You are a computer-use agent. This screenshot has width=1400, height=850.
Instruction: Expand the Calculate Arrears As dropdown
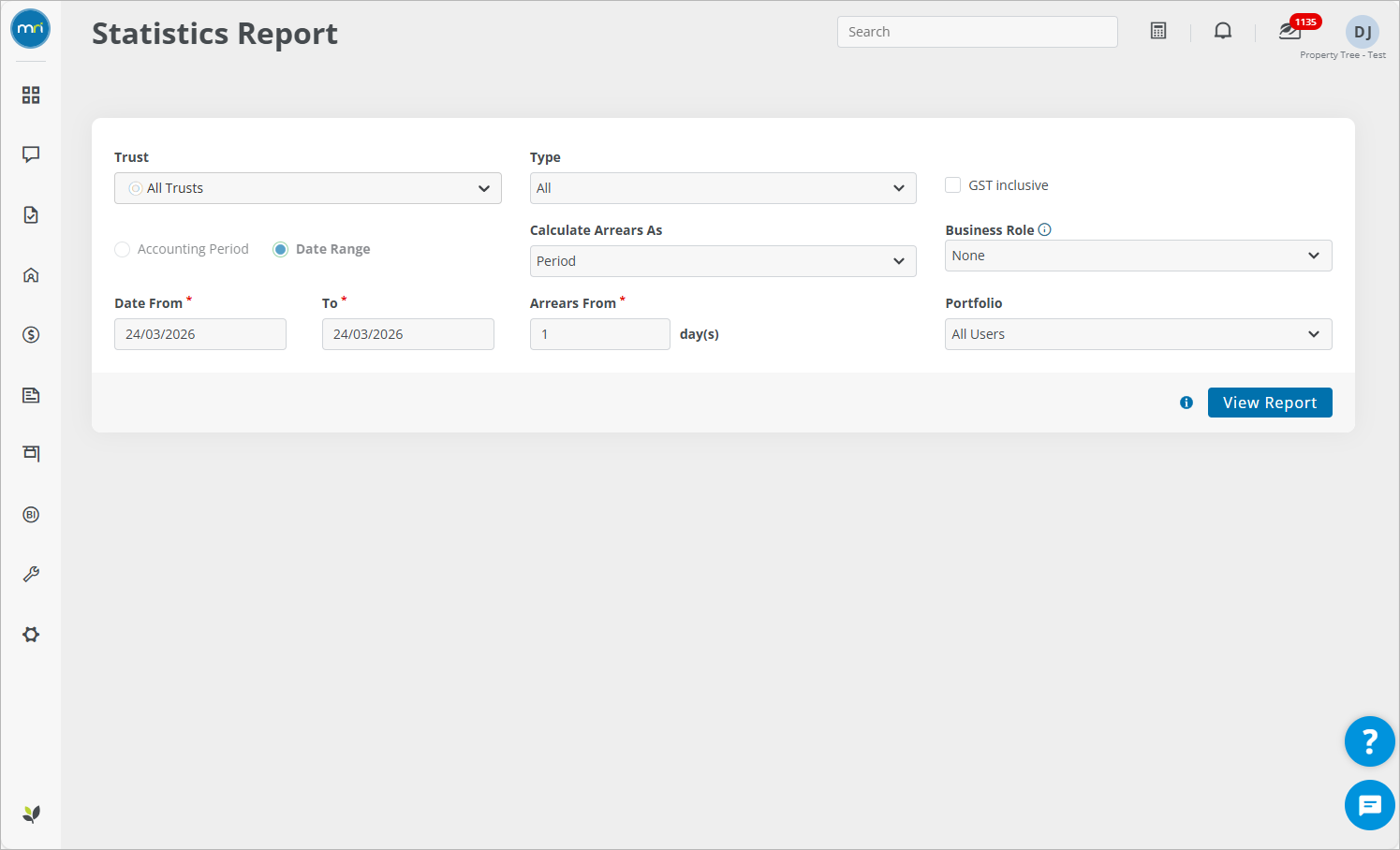pyautogui.click(x=723, y=261)
